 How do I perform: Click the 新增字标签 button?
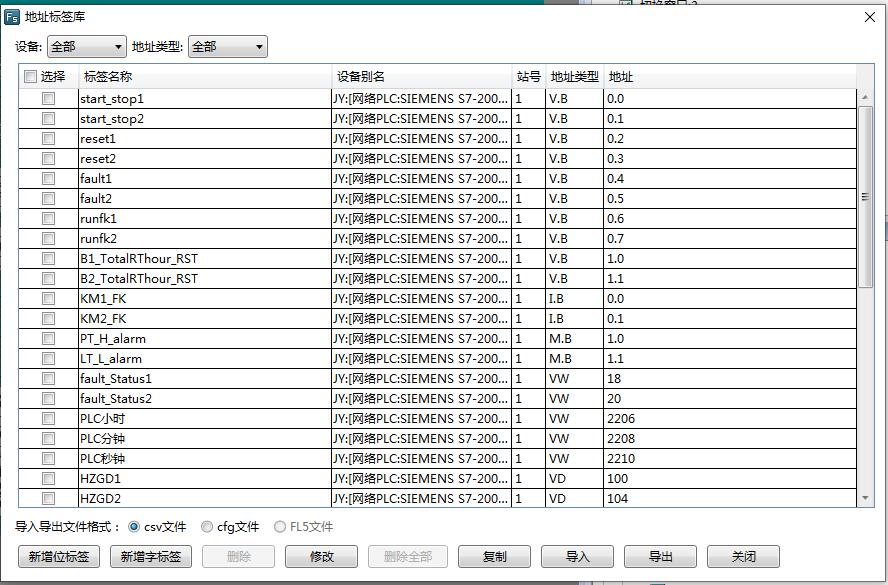[151, 556]
